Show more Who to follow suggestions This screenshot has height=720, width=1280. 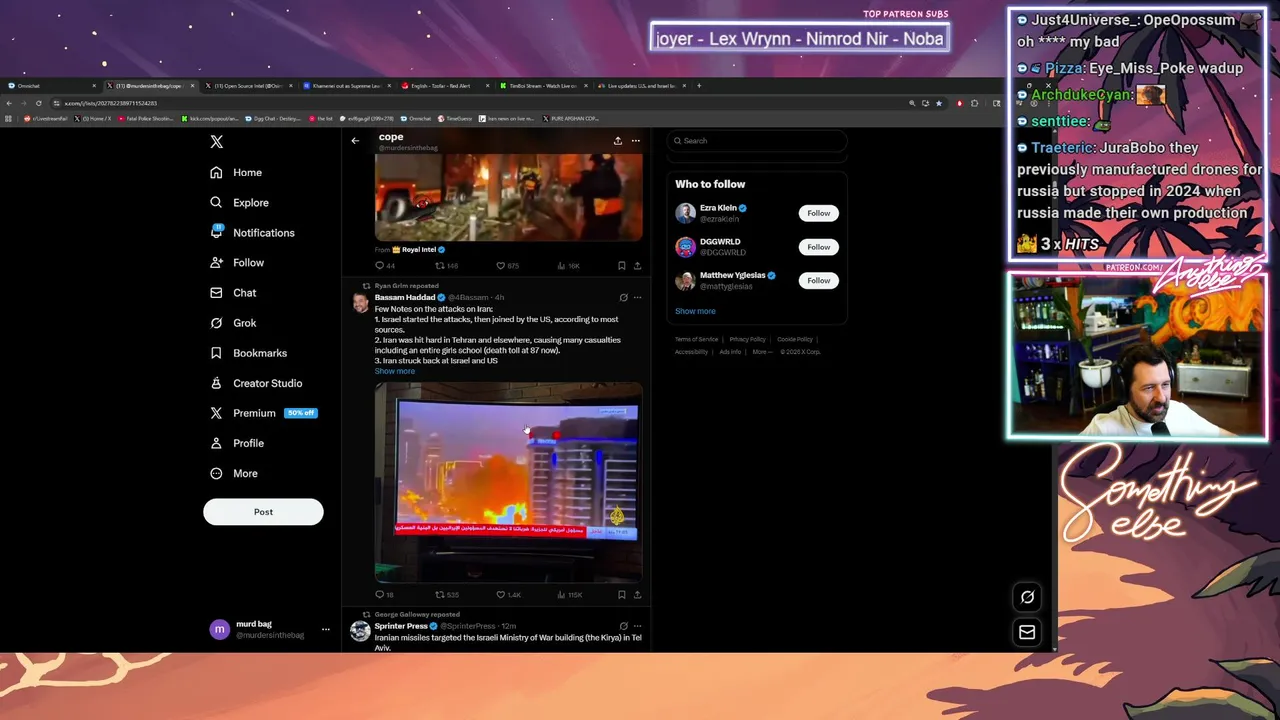695,311
